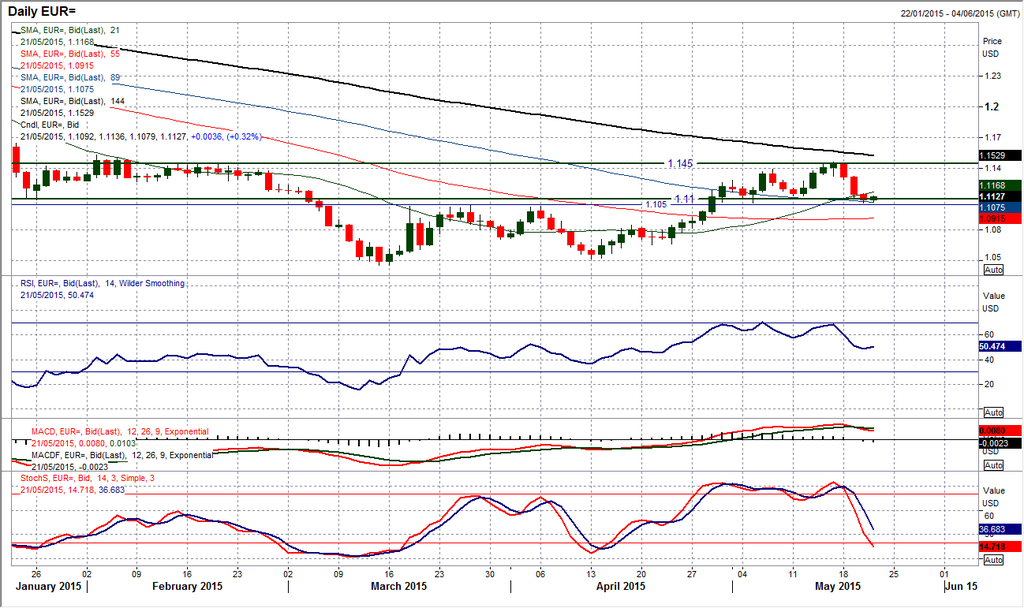1024x608 pixels.
Task: Click the red MACD value tag 0.0080
Action: tap(1000, 431)
